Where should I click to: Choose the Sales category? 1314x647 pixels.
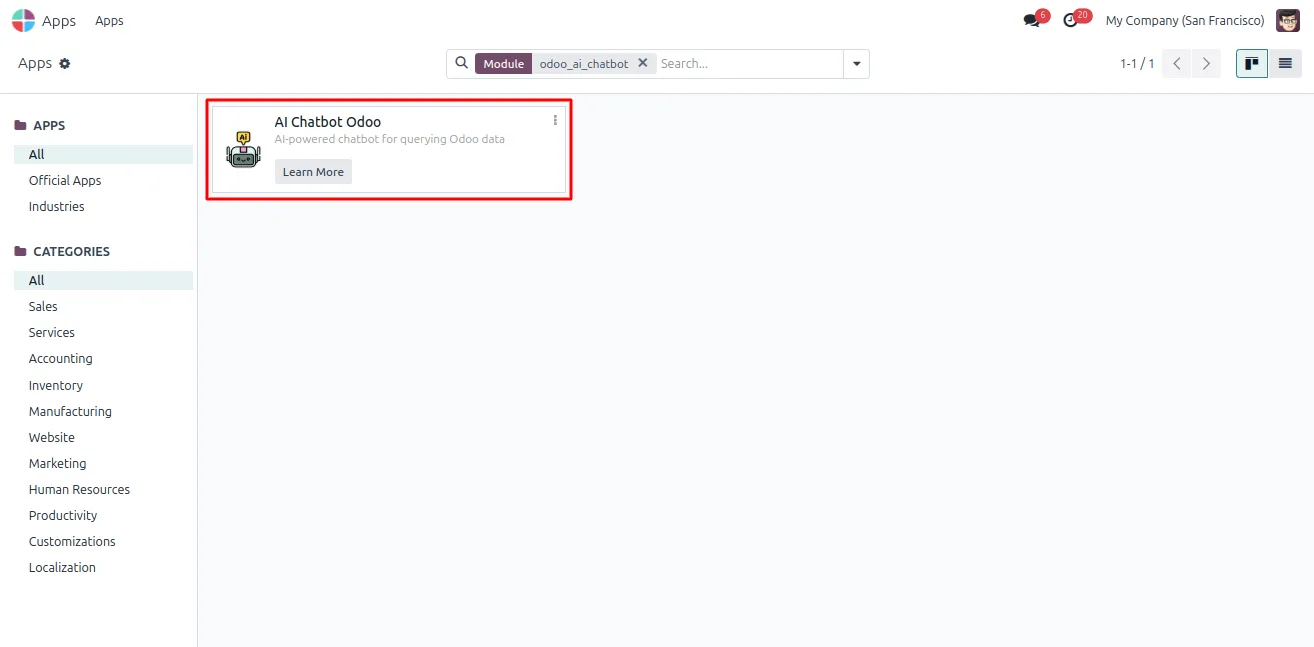coord(43,307)
